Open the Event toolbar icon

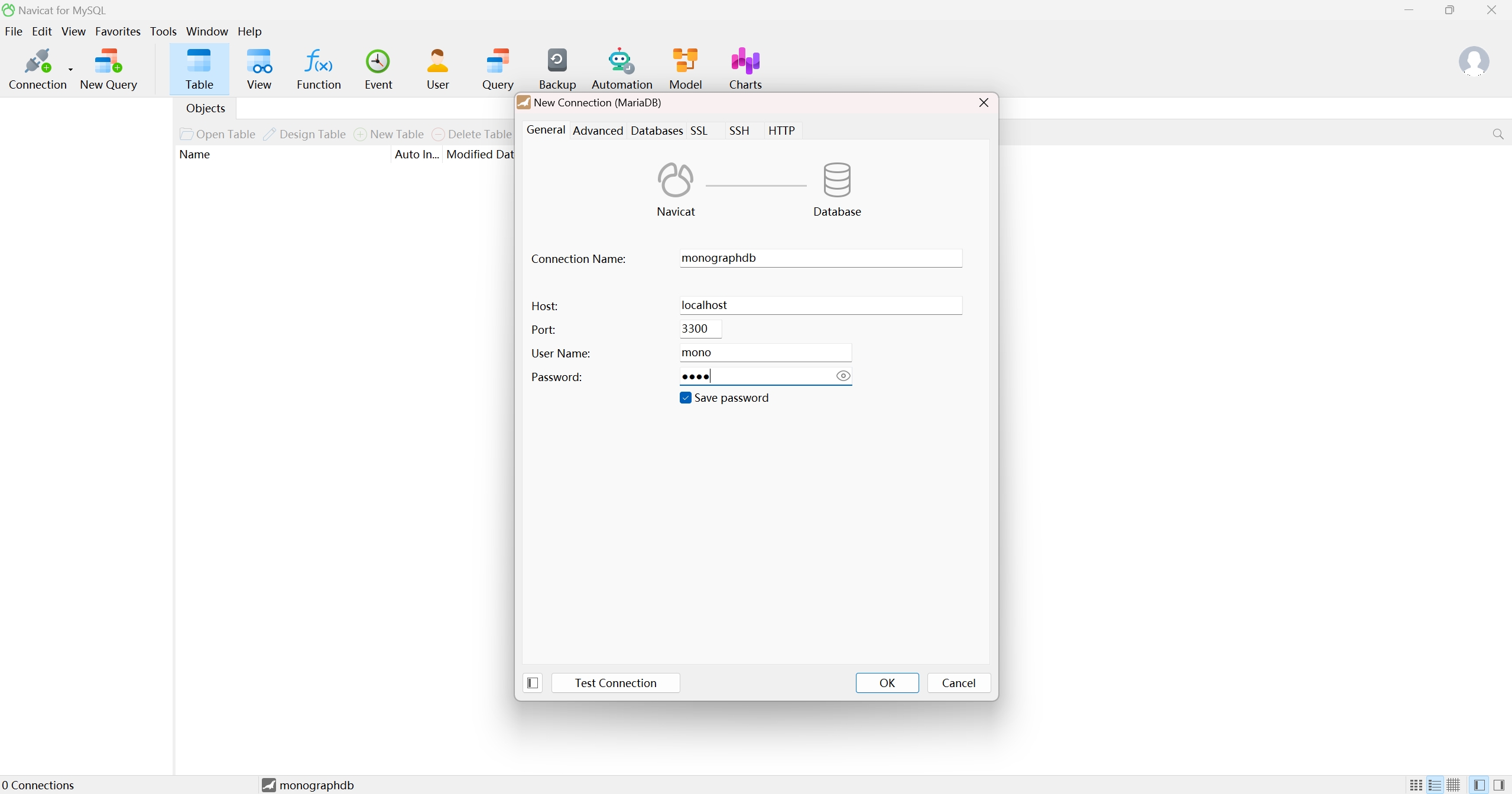[x=378, y=69]
